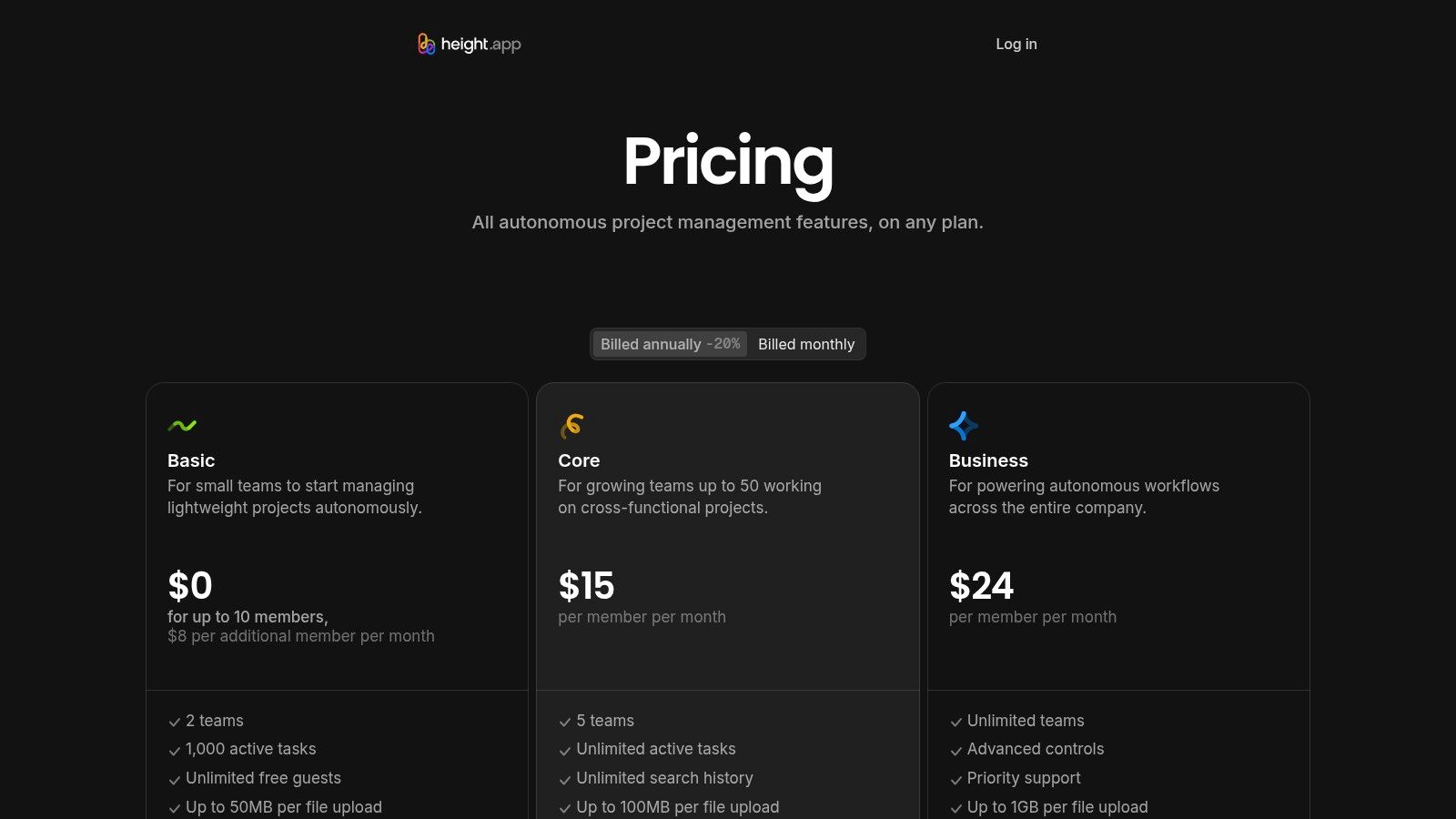Click the Unlimited search history feature
Screen dimensions: 1456x819
[664, 778]
